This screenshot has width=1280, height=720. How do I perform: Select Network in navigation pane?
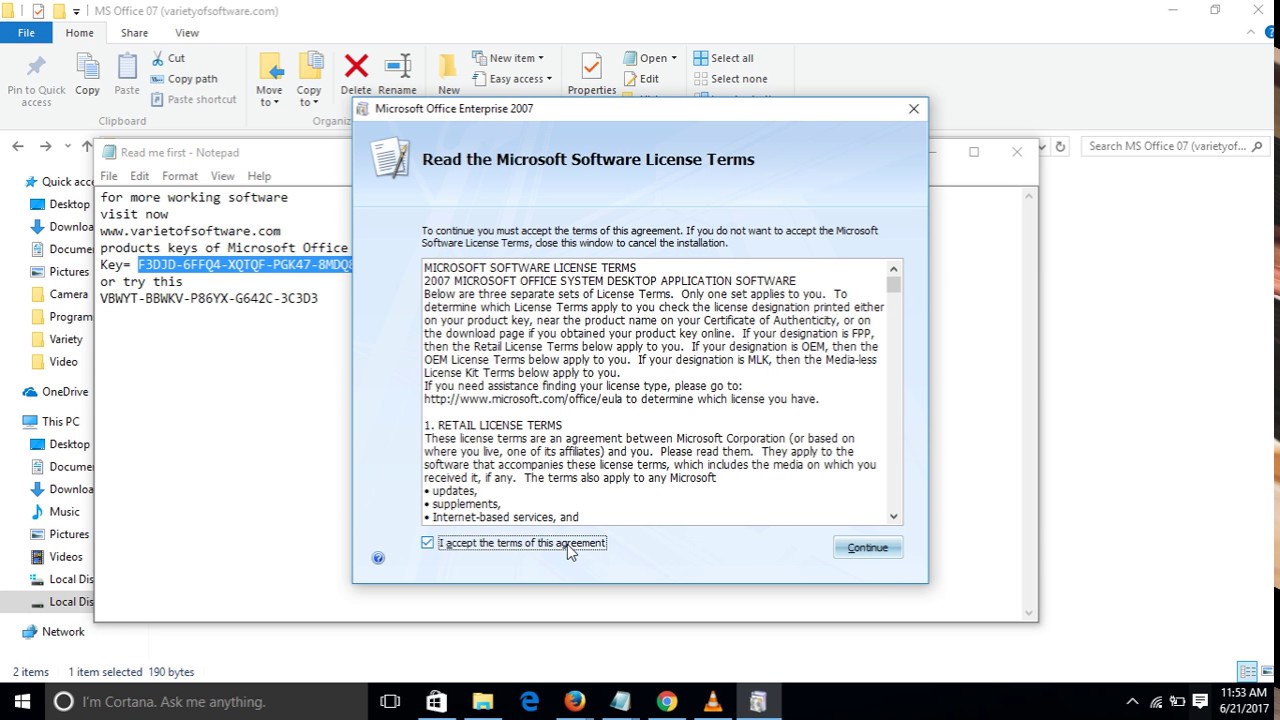click(54, 632)
